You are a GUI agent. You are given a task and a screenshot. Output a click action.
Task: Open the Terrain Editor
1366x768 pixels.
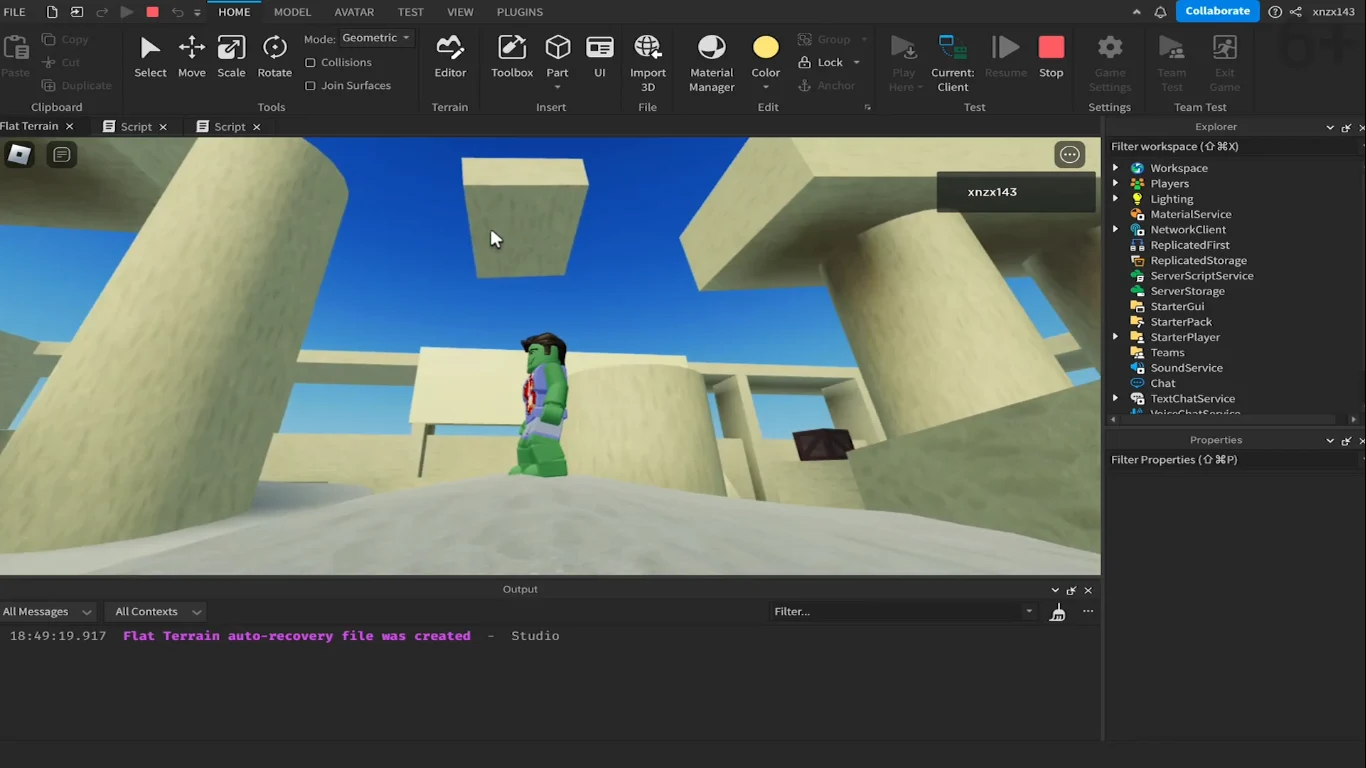450,57
